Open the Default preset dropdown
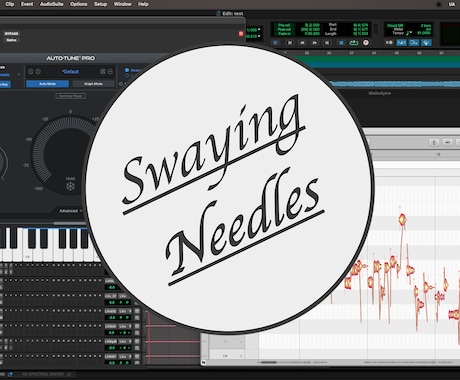Image resolution: width=460 pixels, height=380 pixels. 70,72
